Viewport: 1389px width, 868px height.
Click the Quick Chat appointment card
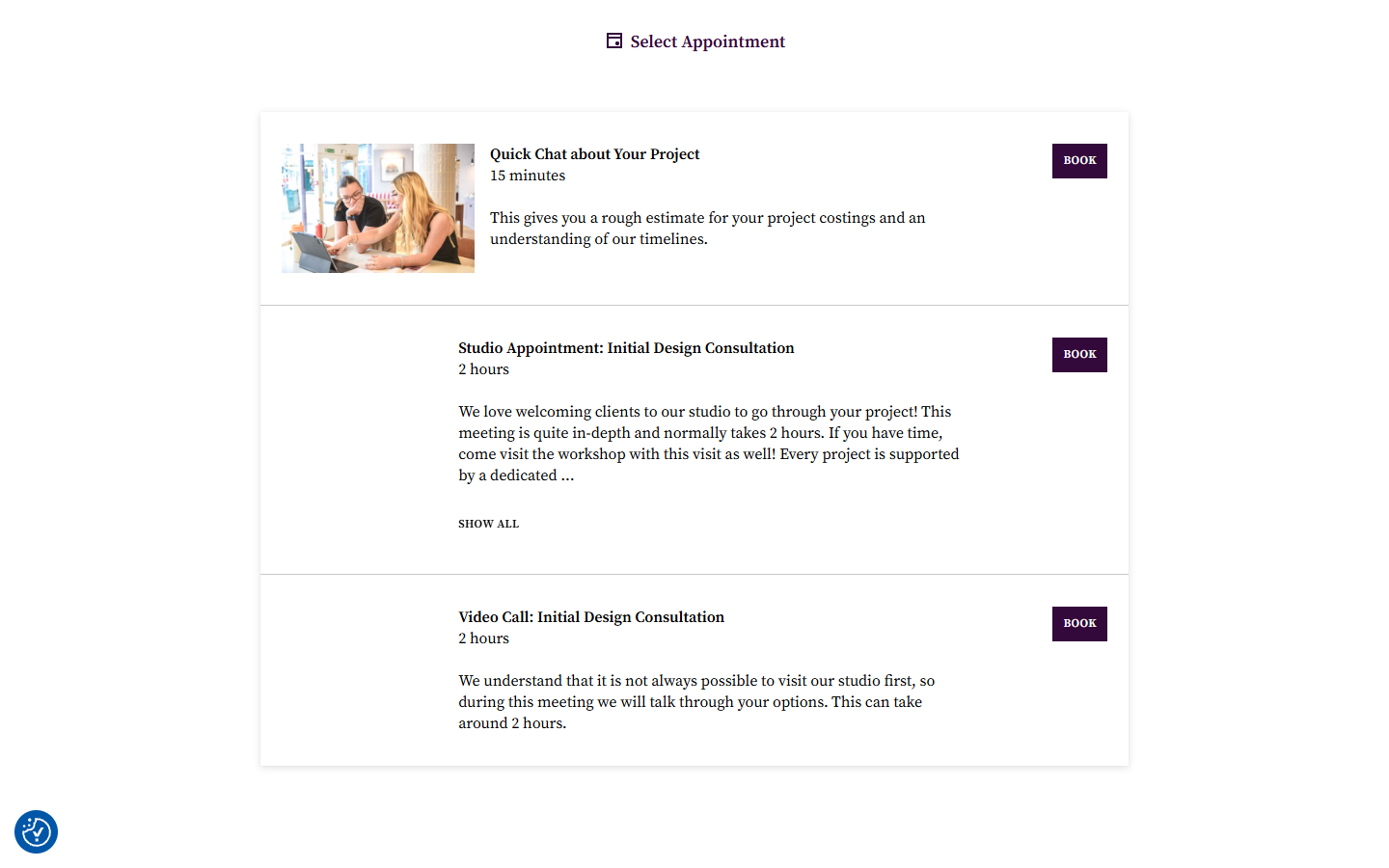pos(694,208)
